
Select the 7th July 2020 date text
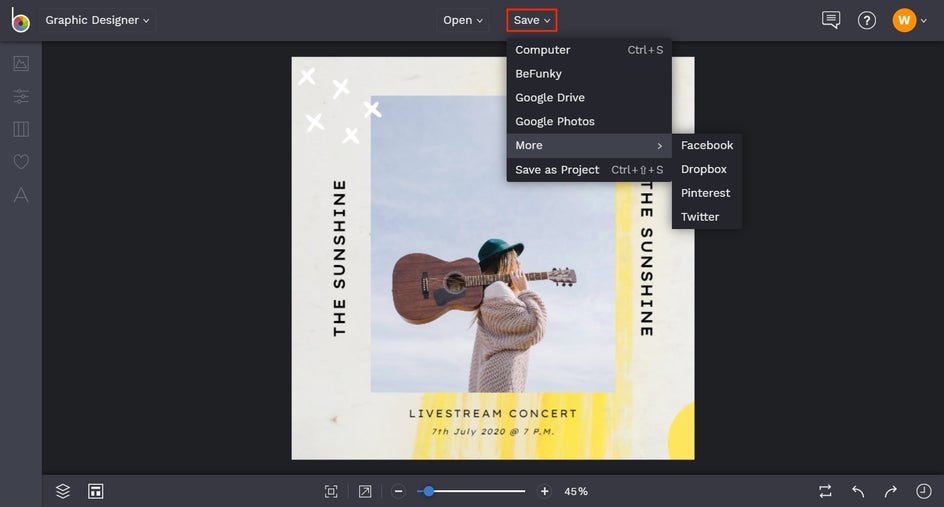coord(493,431)
